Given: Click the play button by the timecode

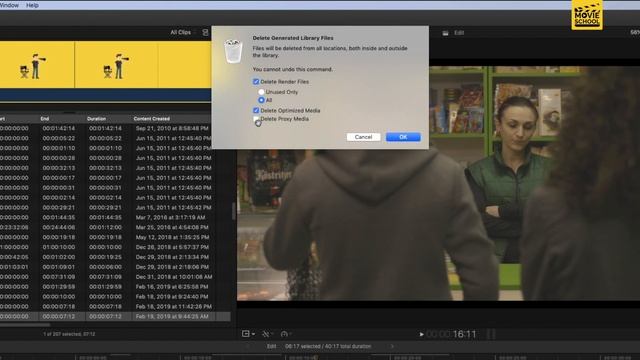Looking at the screenshot, I should click(422, 334).
